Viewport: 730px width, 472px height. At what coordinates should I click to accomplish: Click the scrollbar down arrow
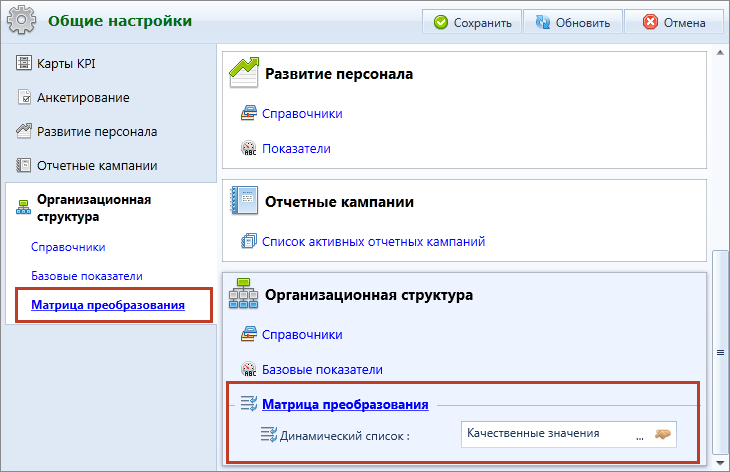click(x=720, y=463)
